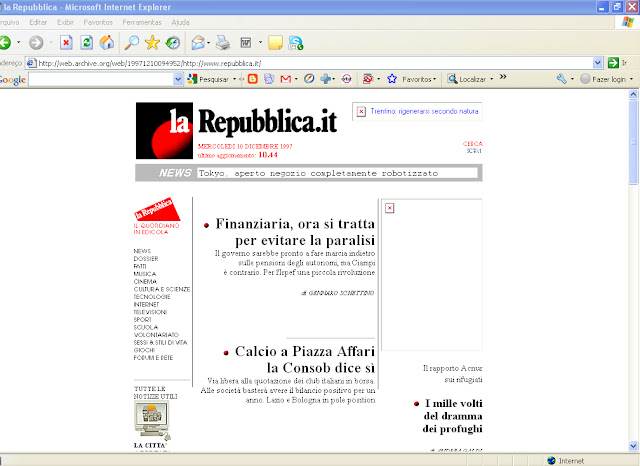Click the Fazer login button
Viewport: 640px width, 466px height.
coord(604,79)
